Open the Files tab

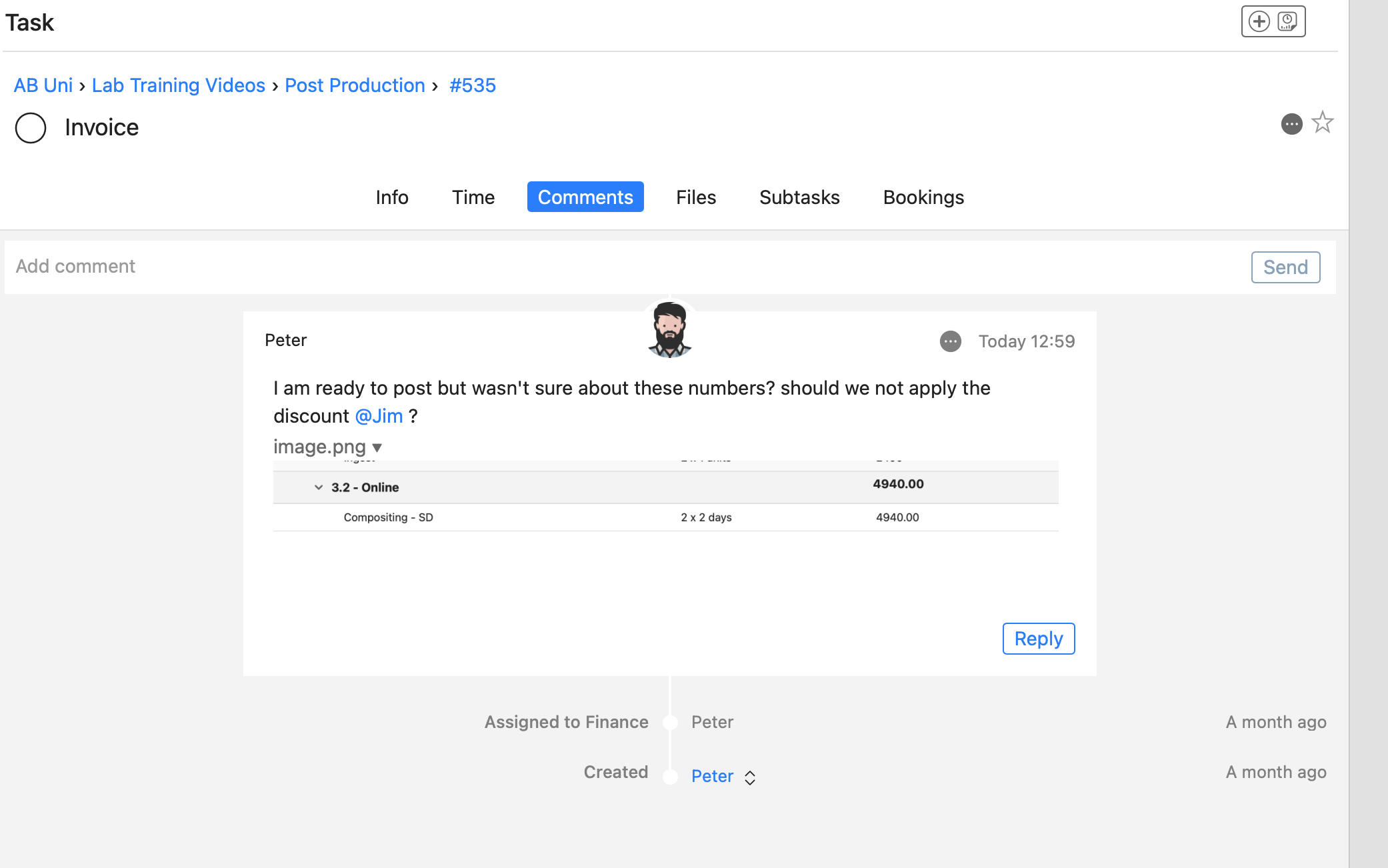pyautogui.click(x=695, y=197)
